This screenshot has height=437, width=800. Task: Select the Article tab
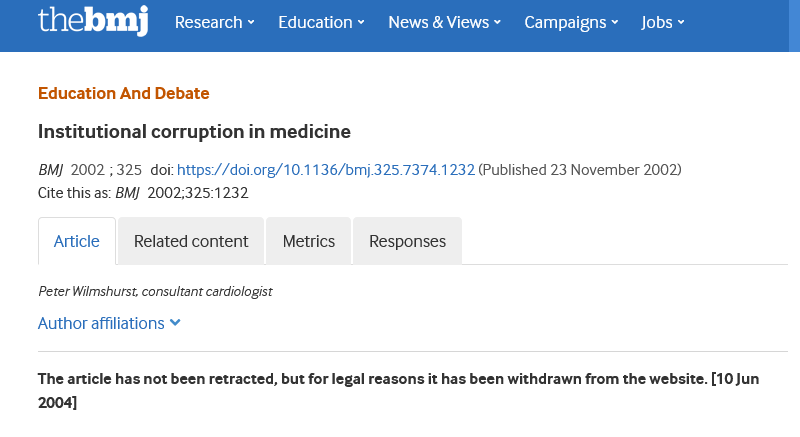coord(77,241)
